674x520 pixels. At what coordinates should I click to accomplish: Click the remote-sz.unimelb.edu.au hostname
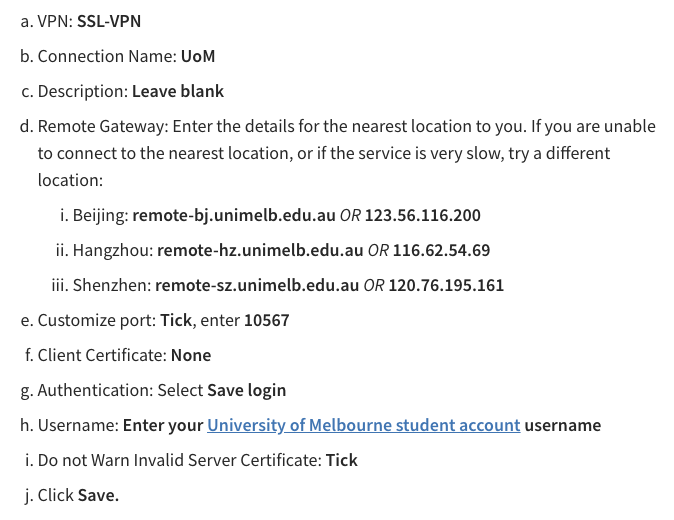tap(257, 285)
